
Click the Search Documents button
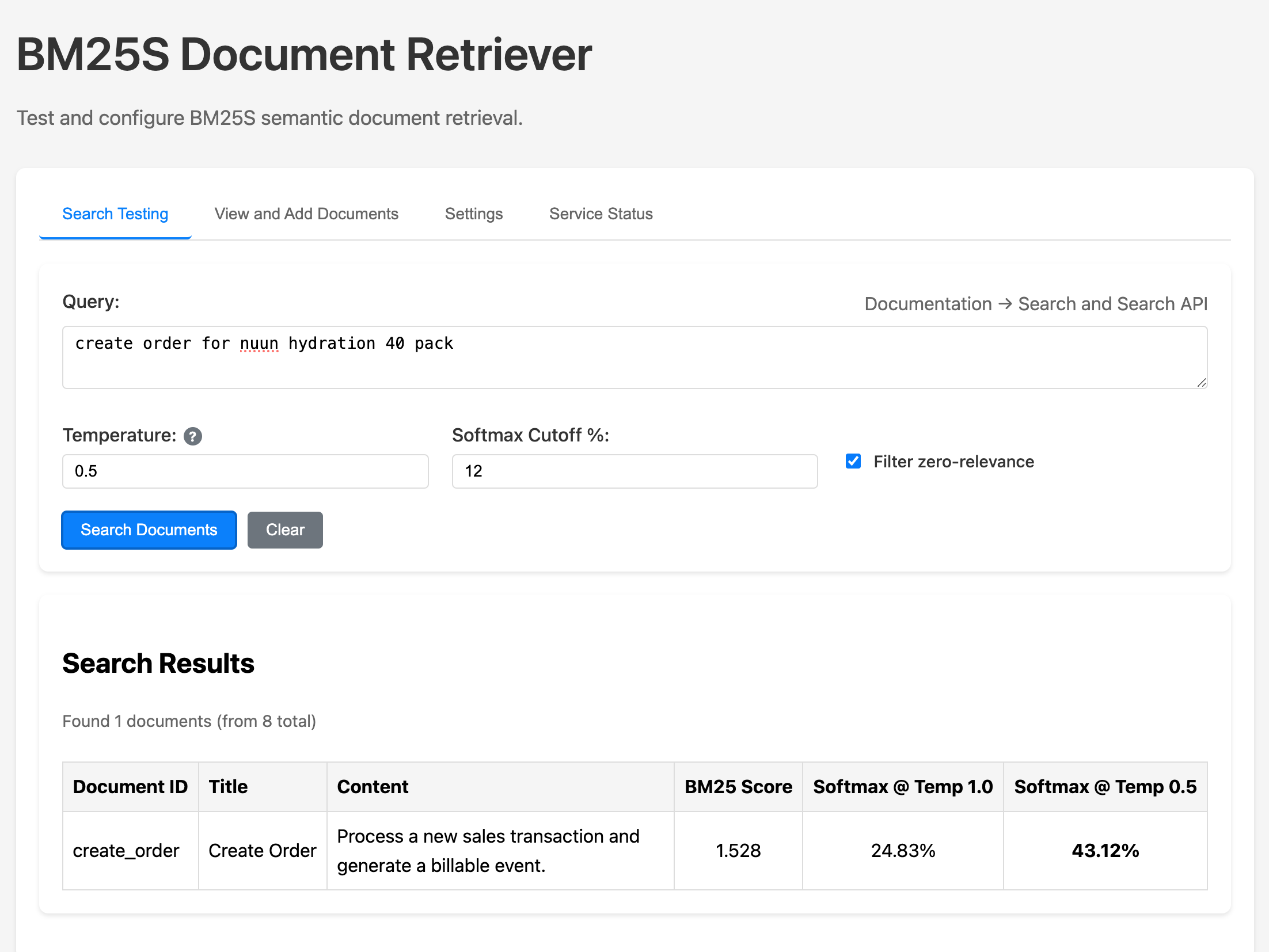point(149,530)
